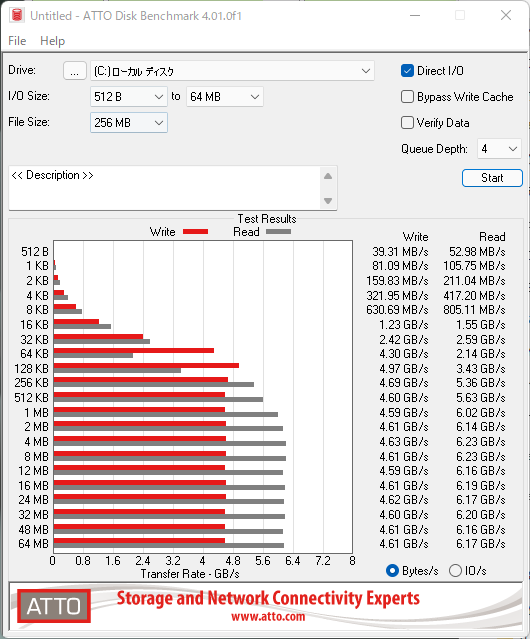Open the I/O Size minimum 512 B dropdown
The height and width of the screenshot is (639, 530).
[x=129, y=97]
